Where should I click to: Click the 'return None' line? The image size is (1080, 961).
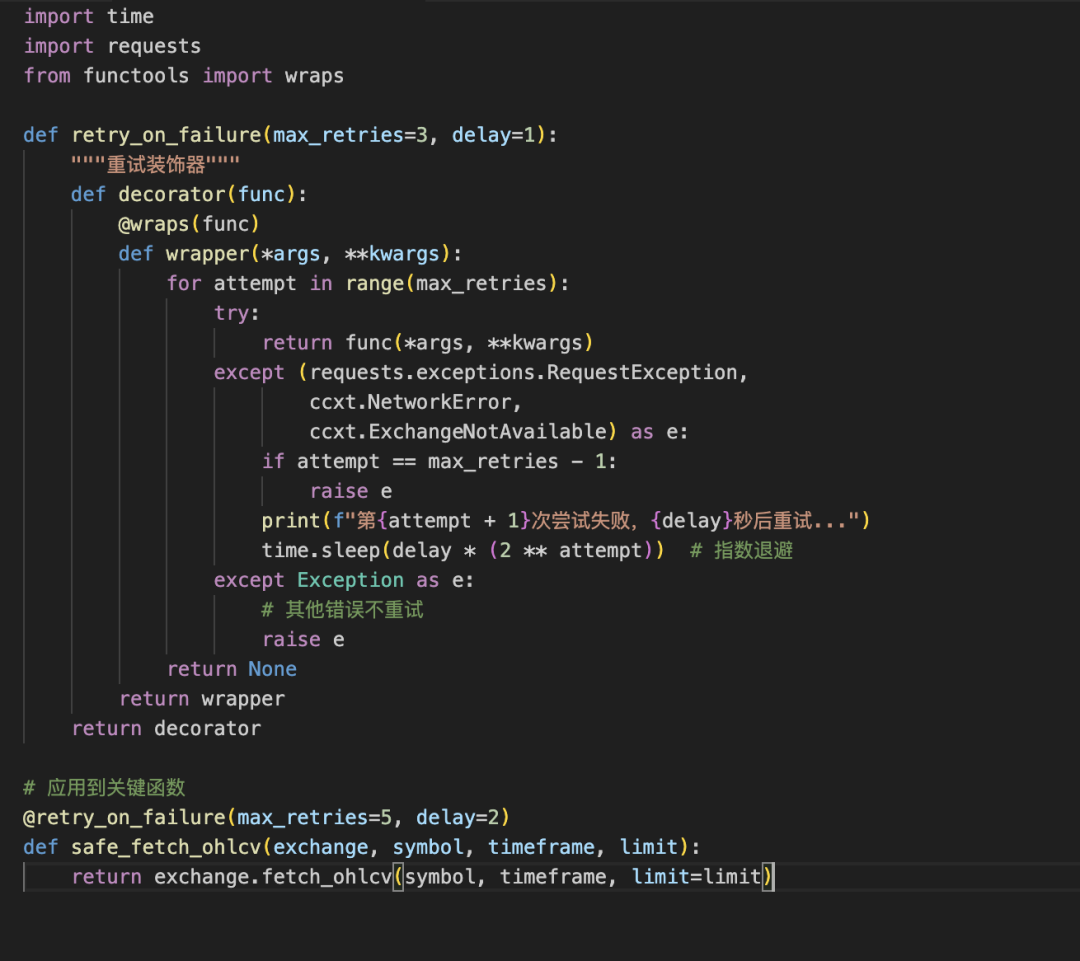coord(231,669)
